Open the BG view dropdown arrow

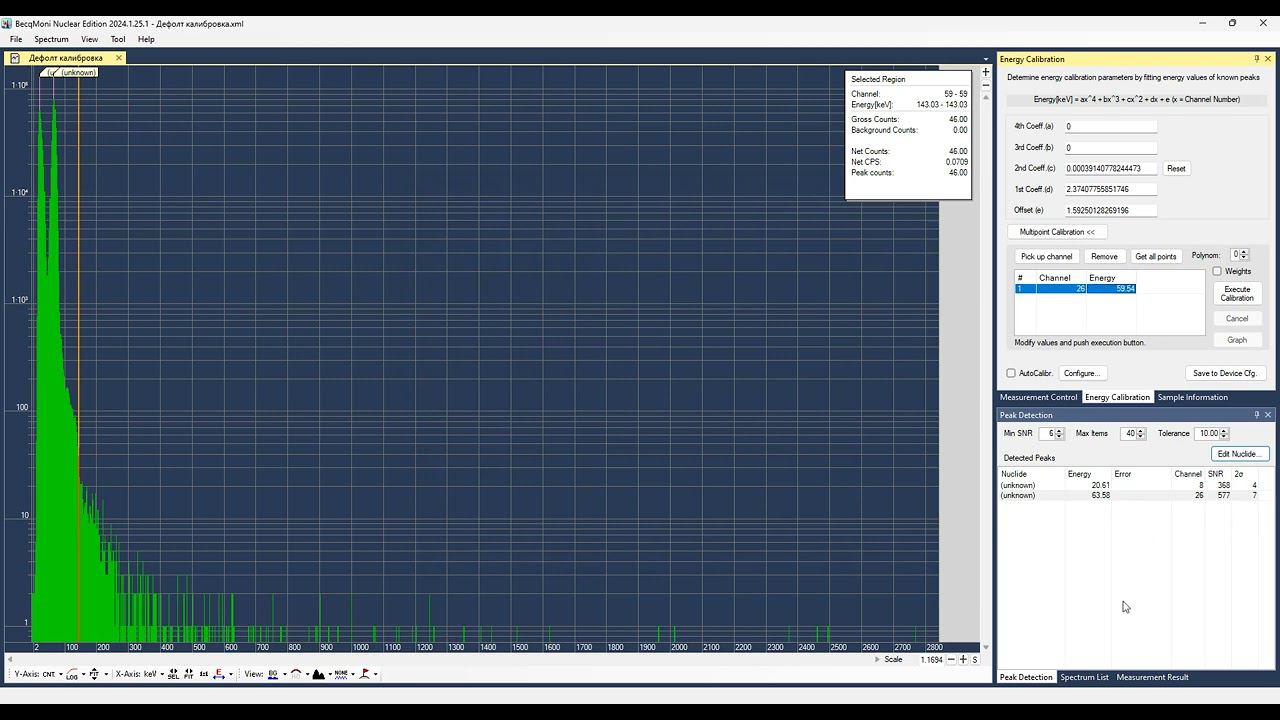point(284,674)
